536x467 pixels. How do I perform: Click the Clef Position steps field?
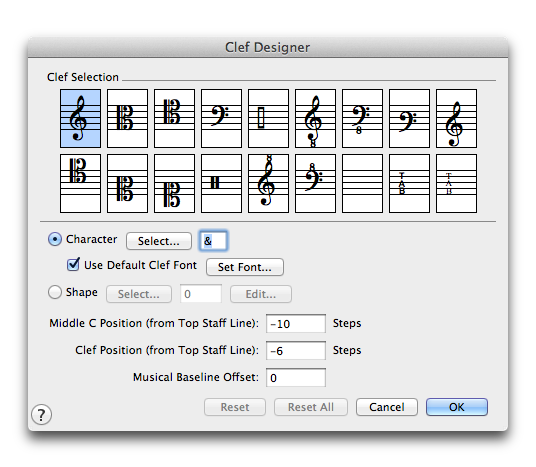coord(296,350)
